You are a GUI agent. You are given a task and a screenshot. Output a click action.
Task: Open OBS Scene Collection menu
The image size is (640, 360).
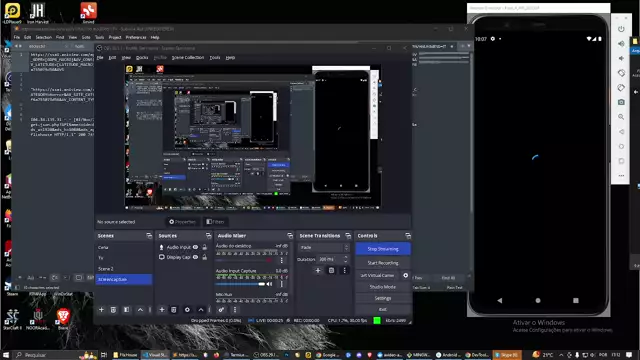tap(188, 58)
